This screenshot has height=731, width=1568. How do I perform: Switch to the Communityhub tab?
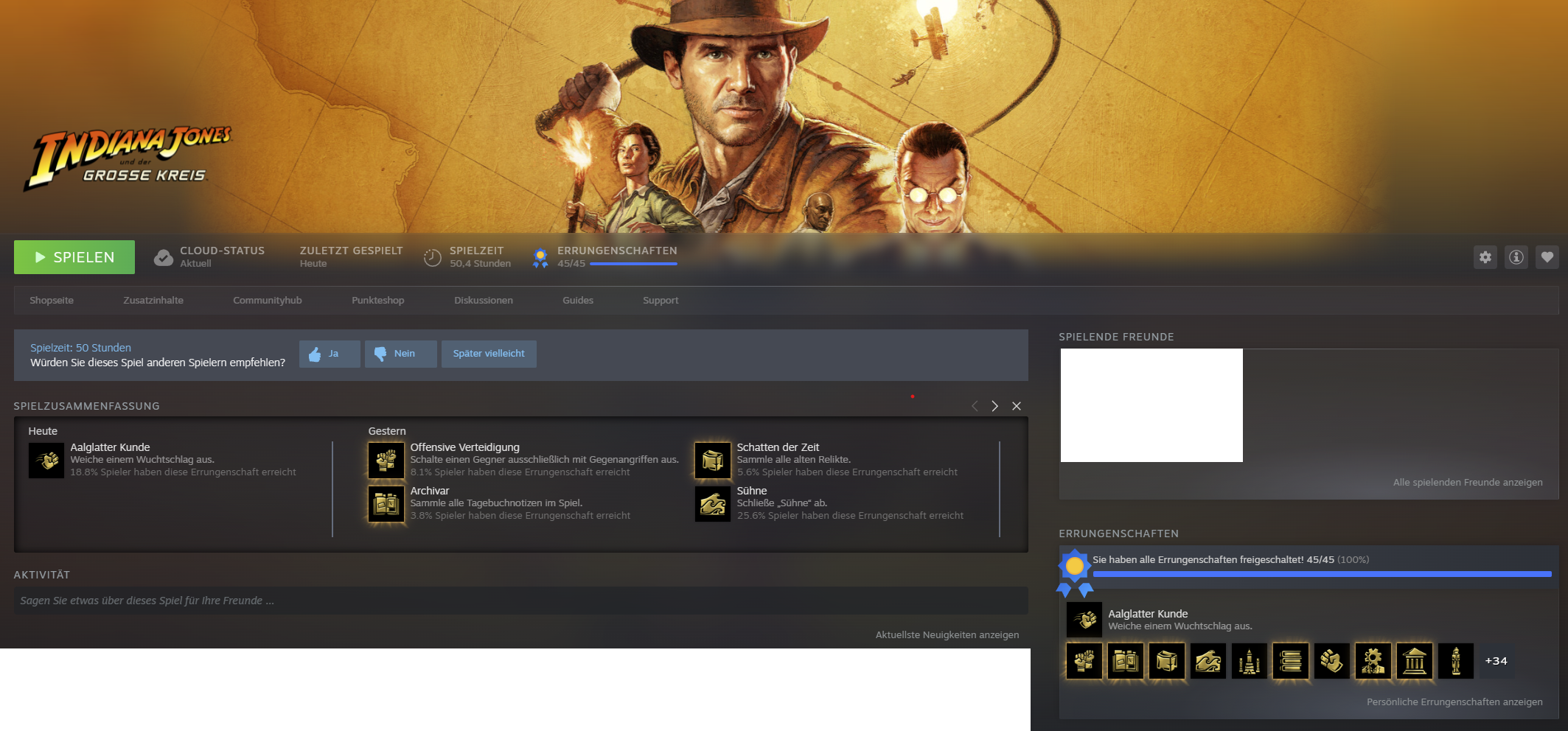(x=267, y=300)
